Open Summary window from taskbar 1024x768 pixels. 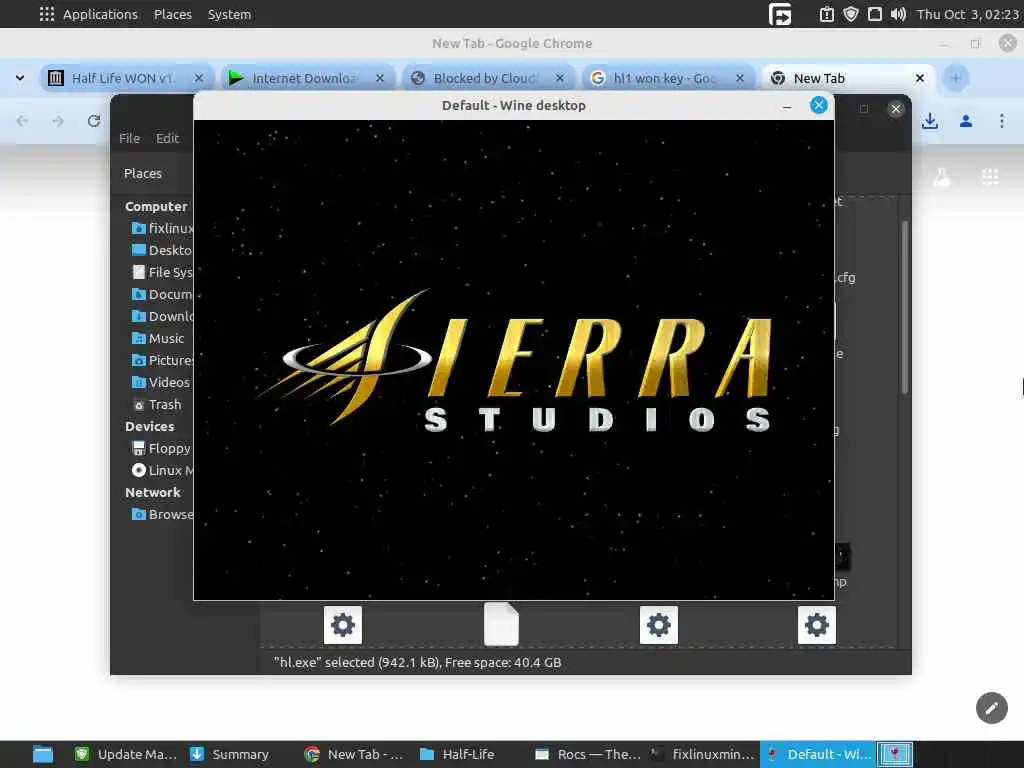click(x=230, y=754)
